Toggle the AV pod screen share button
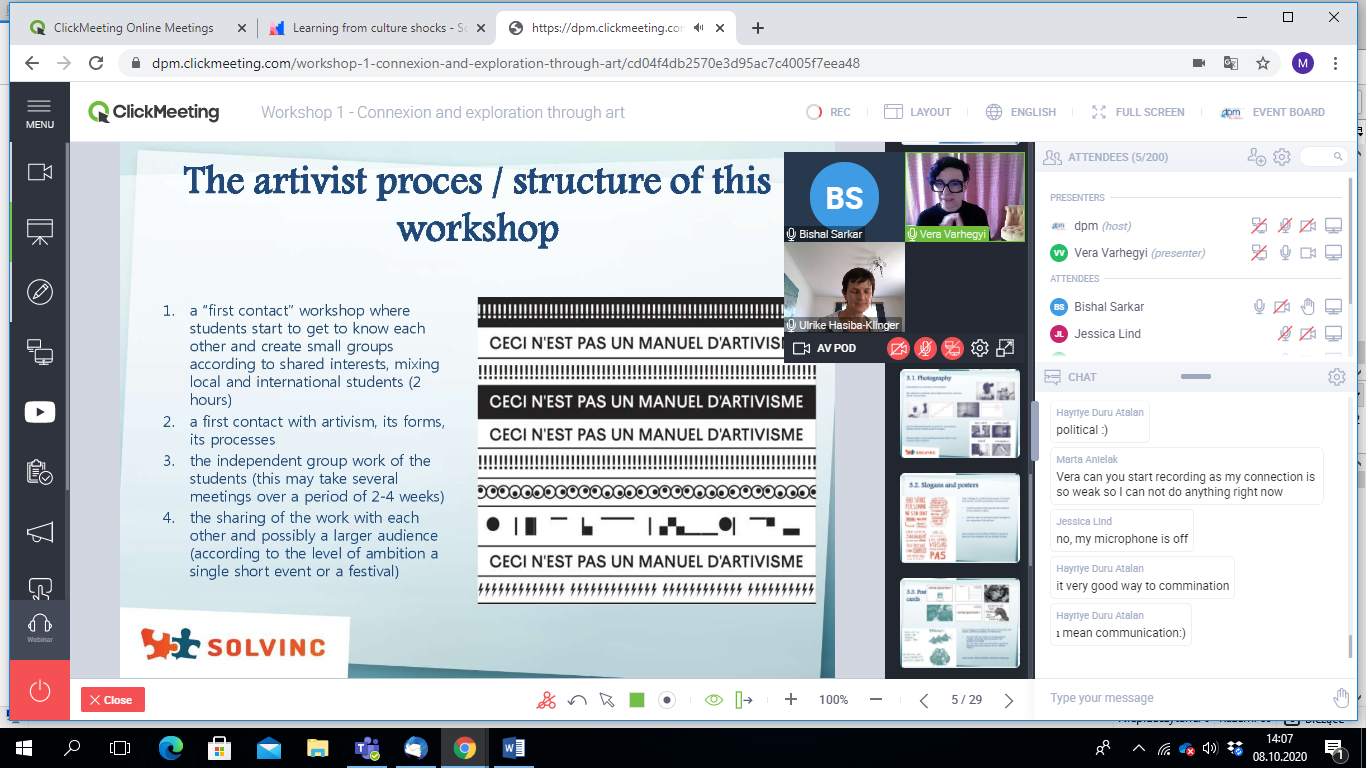The width and height of the screenshot is (1366, 768). 953,348
